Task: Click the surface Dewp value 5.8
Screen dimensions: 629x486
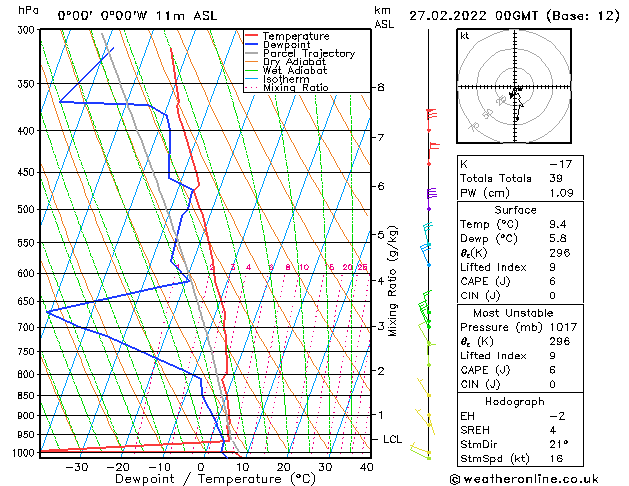Action: (558, 238)
